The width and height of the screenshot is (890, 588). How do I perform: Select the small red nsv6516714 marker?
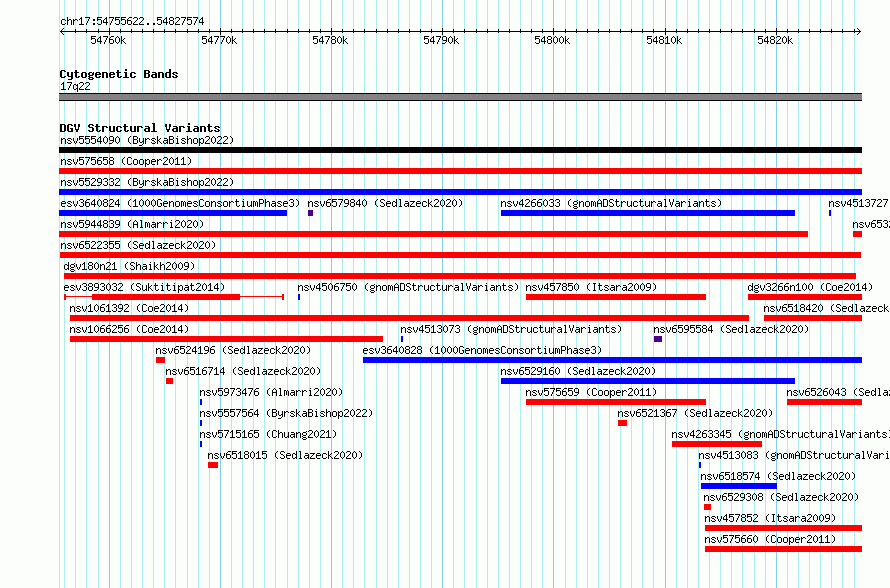(x=170, y=381)
